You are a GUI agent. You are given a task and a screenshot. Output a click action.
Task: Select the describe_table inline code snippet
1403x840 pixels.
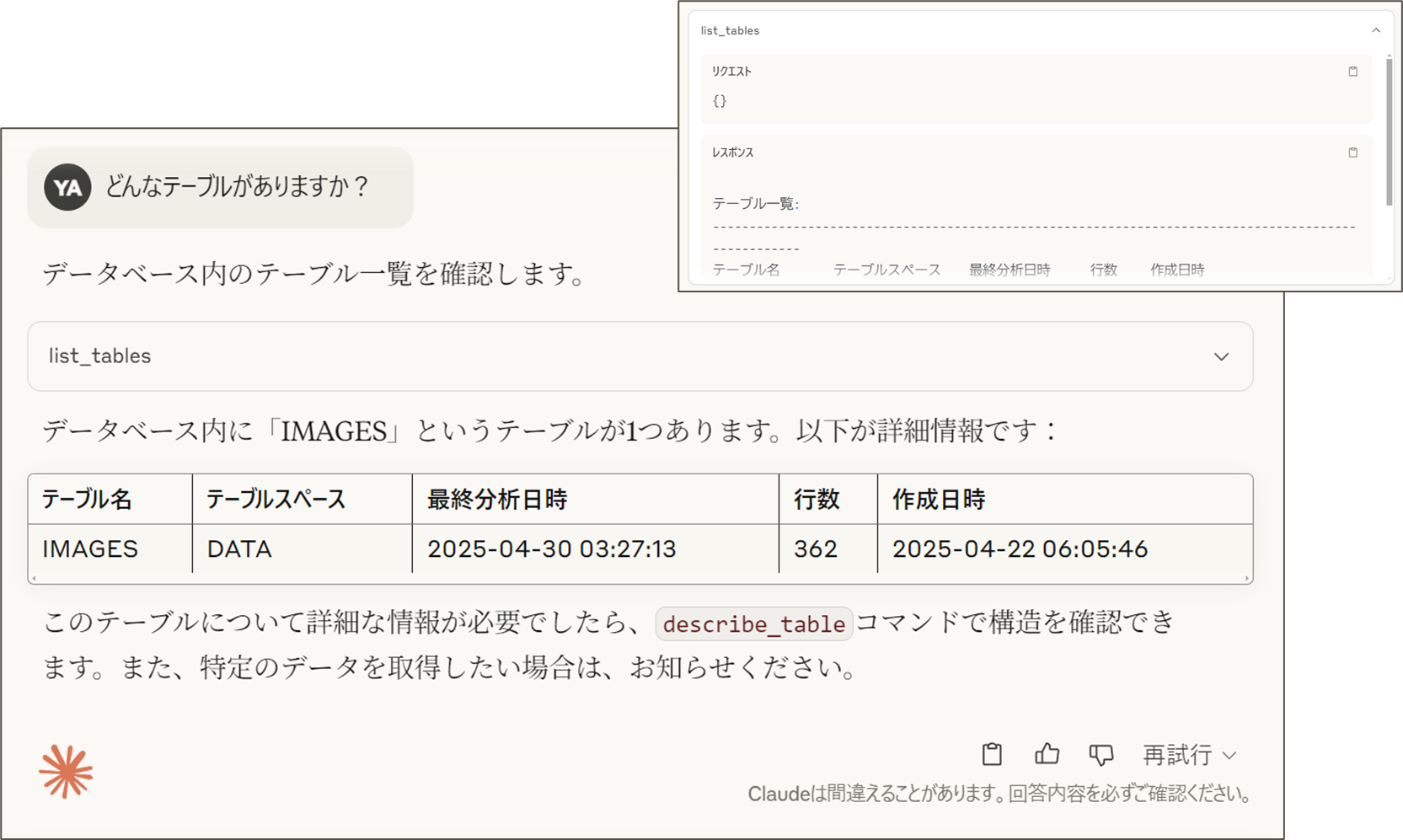(x=753, y=624)
